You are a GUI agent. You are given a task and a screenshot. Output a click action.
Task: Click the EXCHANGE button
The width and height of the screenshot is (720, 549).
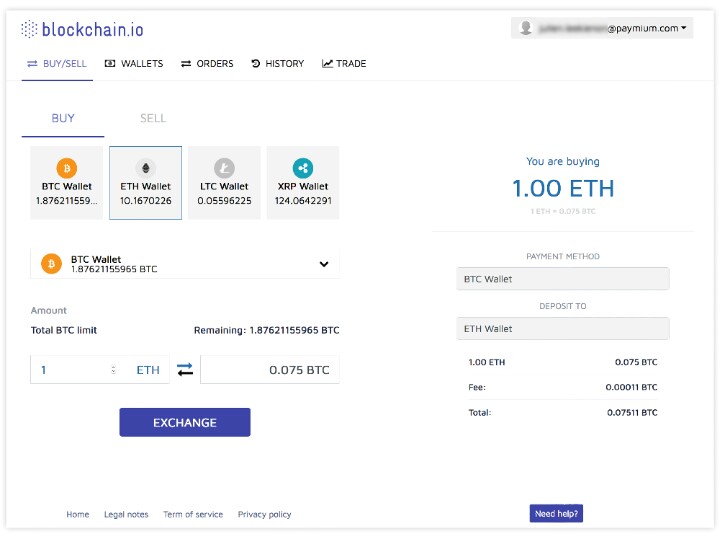(x=185, y=422)
